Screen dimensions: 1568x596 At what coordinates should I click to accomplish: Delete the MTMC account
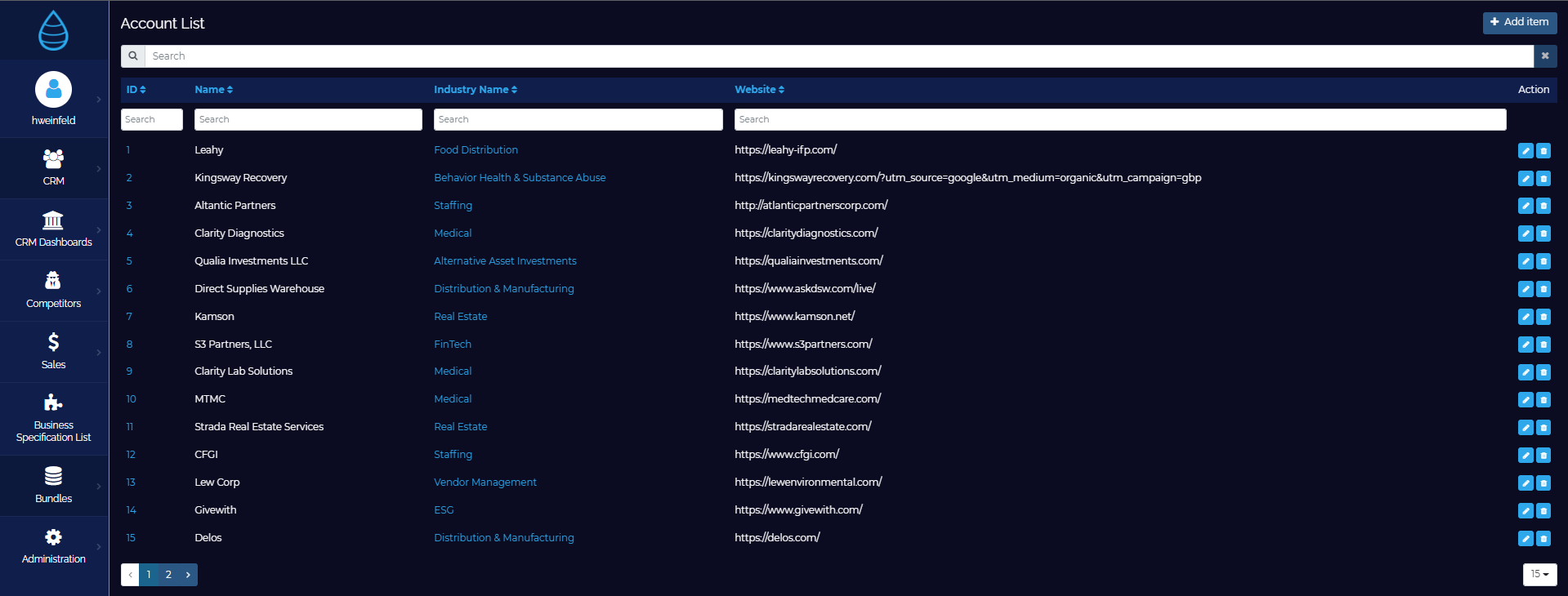(x=1543, y=399)
